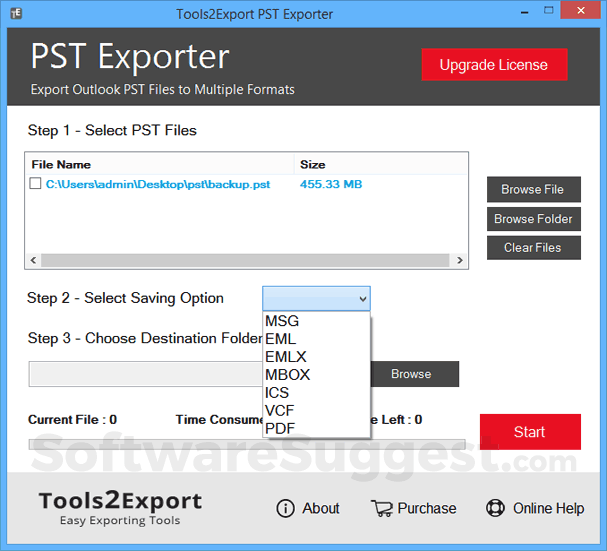Click the Size column header
This screenshot has width=607, height=551.
pyautogui.click(x=381, y=165)
